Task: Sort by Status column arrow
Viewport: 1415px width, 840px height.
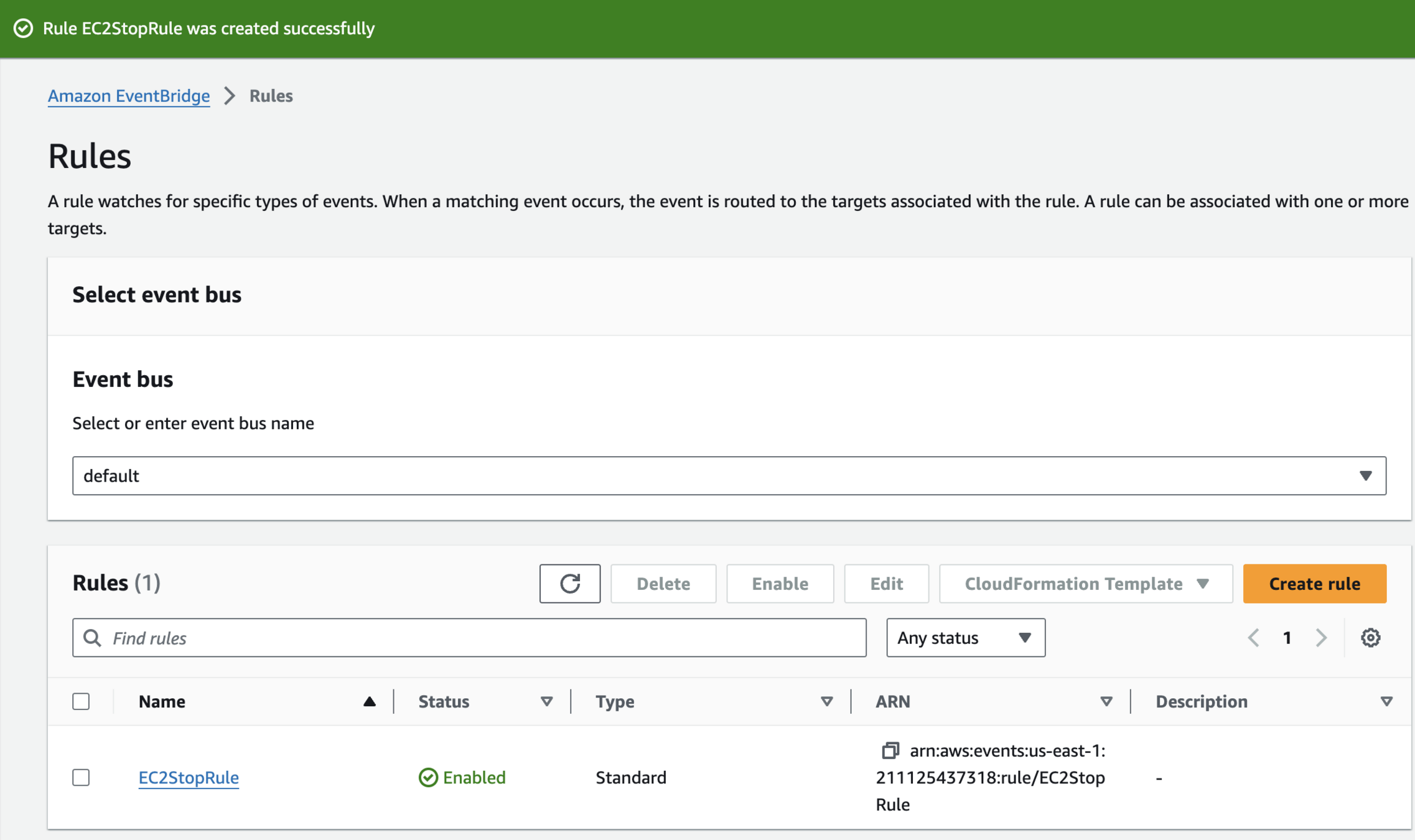Action: 546,702
